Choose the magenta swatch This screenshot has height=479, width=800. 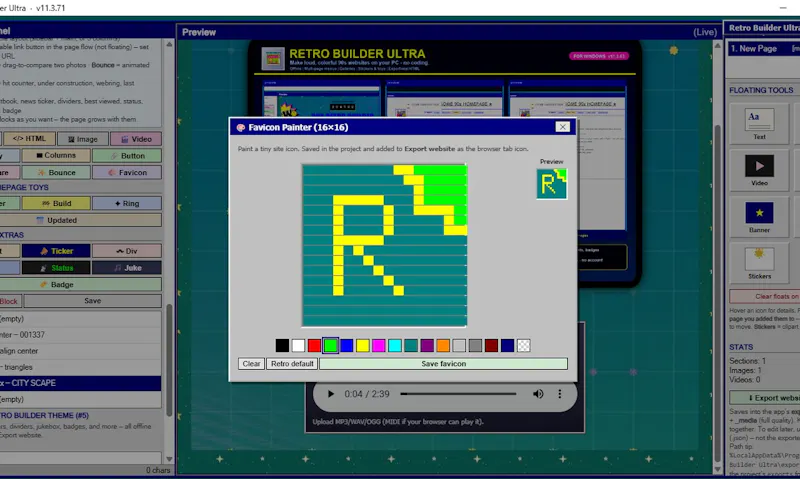pos(379,345)
